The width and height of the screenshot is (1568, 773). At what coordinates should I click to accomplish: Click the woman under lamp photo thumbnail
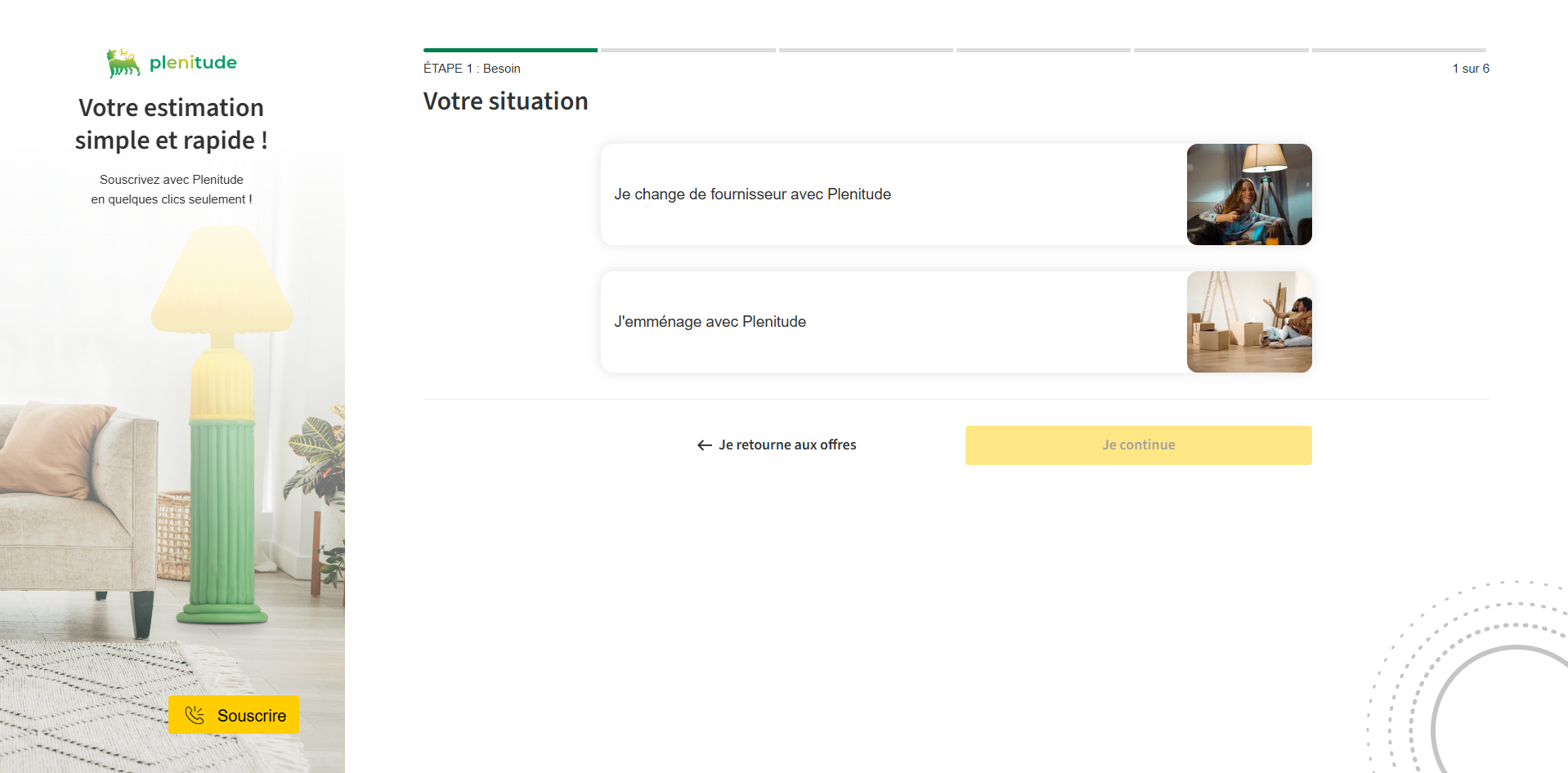click(x=1248, y=194)
